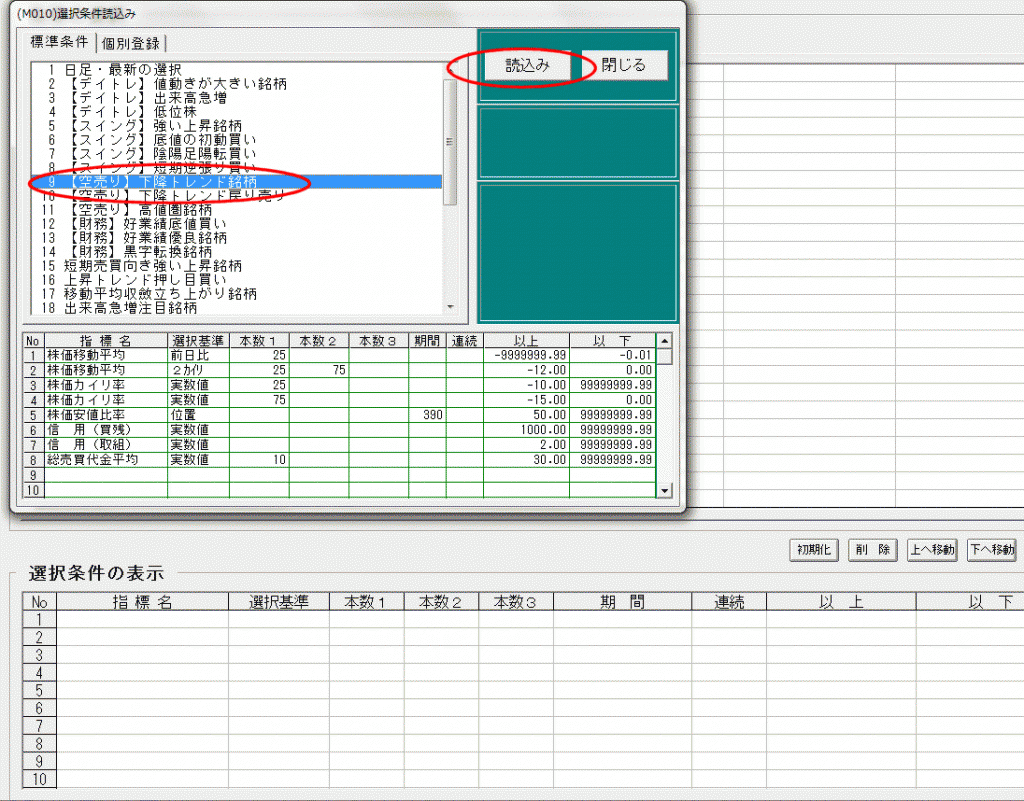Click the condition list scroll-down arrow
Screen dimensions: 1024x801
click(449, 308)
